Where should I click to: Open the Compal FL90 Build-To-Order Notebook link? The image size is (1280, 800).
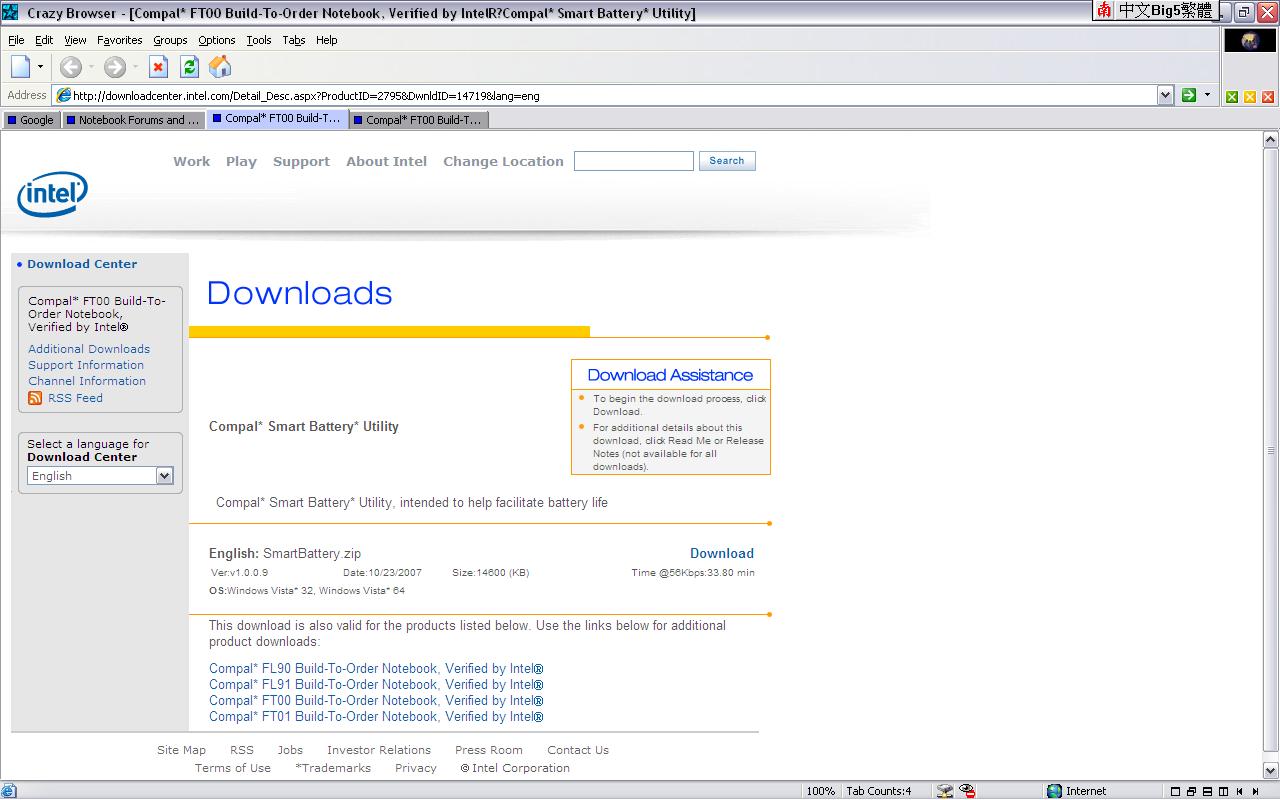[x=376, y=669]
